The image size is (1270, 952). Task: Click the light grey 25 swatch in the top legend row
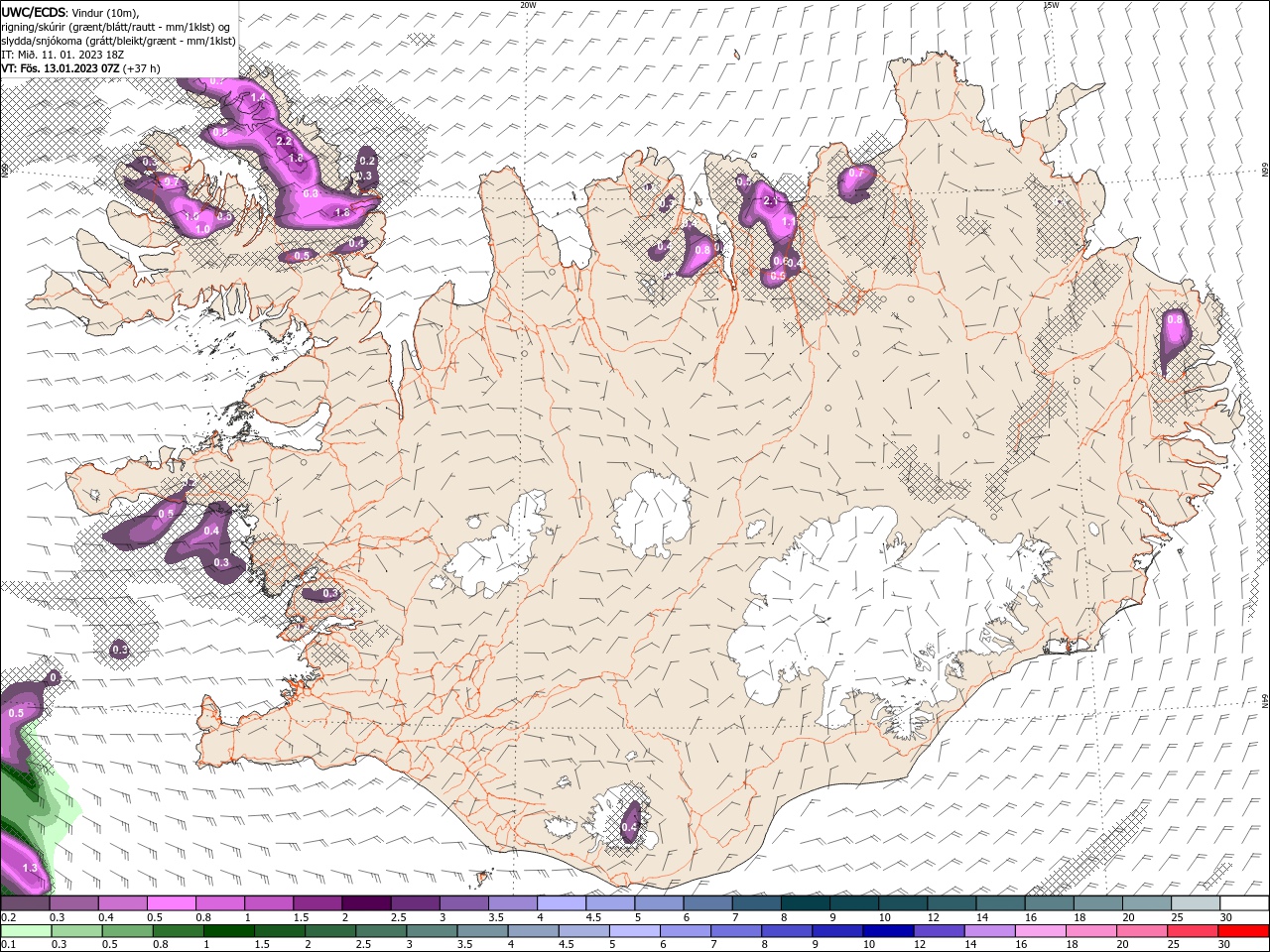(x=1196, y=903)
